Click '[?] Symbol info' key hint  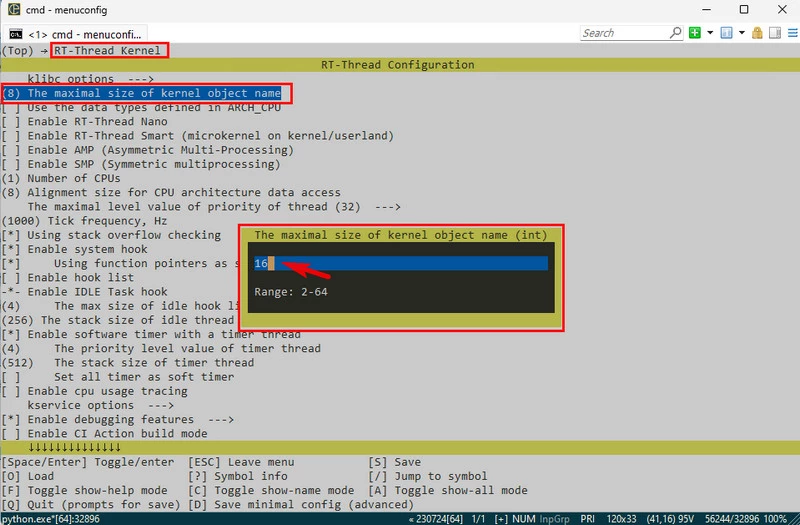pos(238,477)
